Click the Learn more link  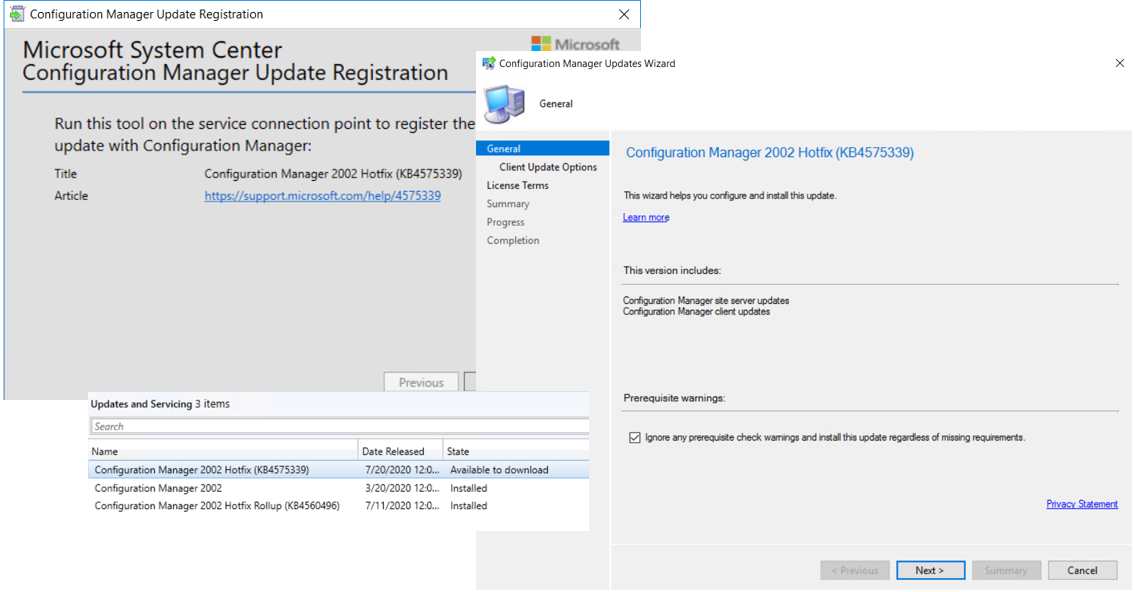pyautogui.click(x=645, y=216)
